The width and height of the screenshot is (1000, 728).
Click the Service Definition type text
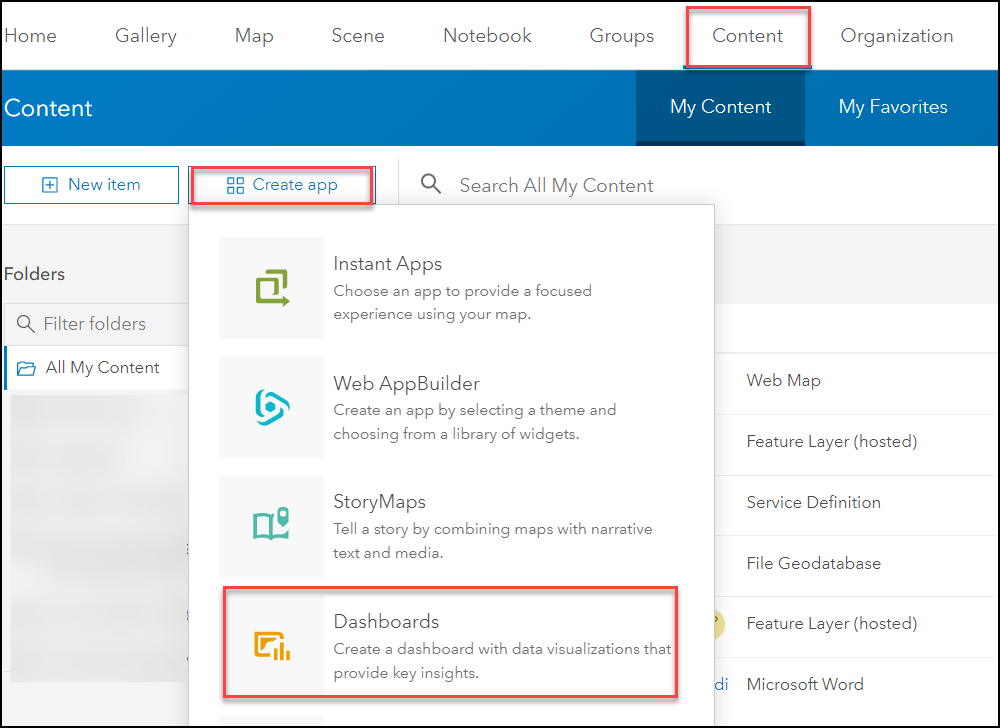coord(813,502)
